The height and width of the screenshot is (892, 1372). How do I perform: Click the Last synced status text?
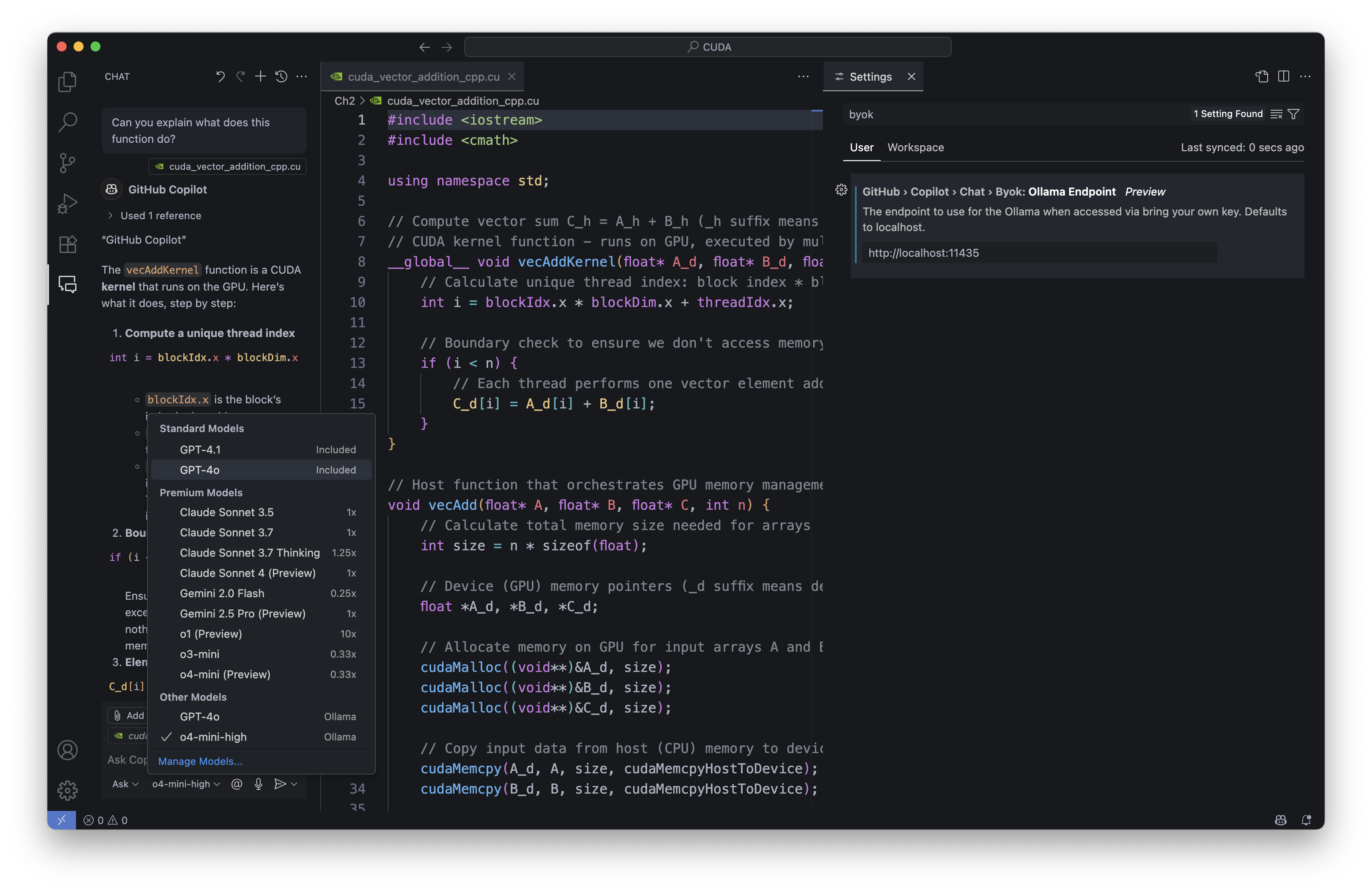1242,147
